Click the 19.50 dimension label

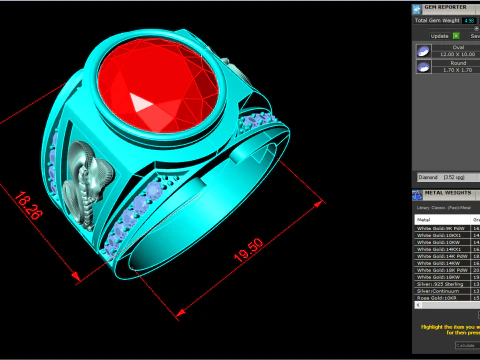(249, 250)
